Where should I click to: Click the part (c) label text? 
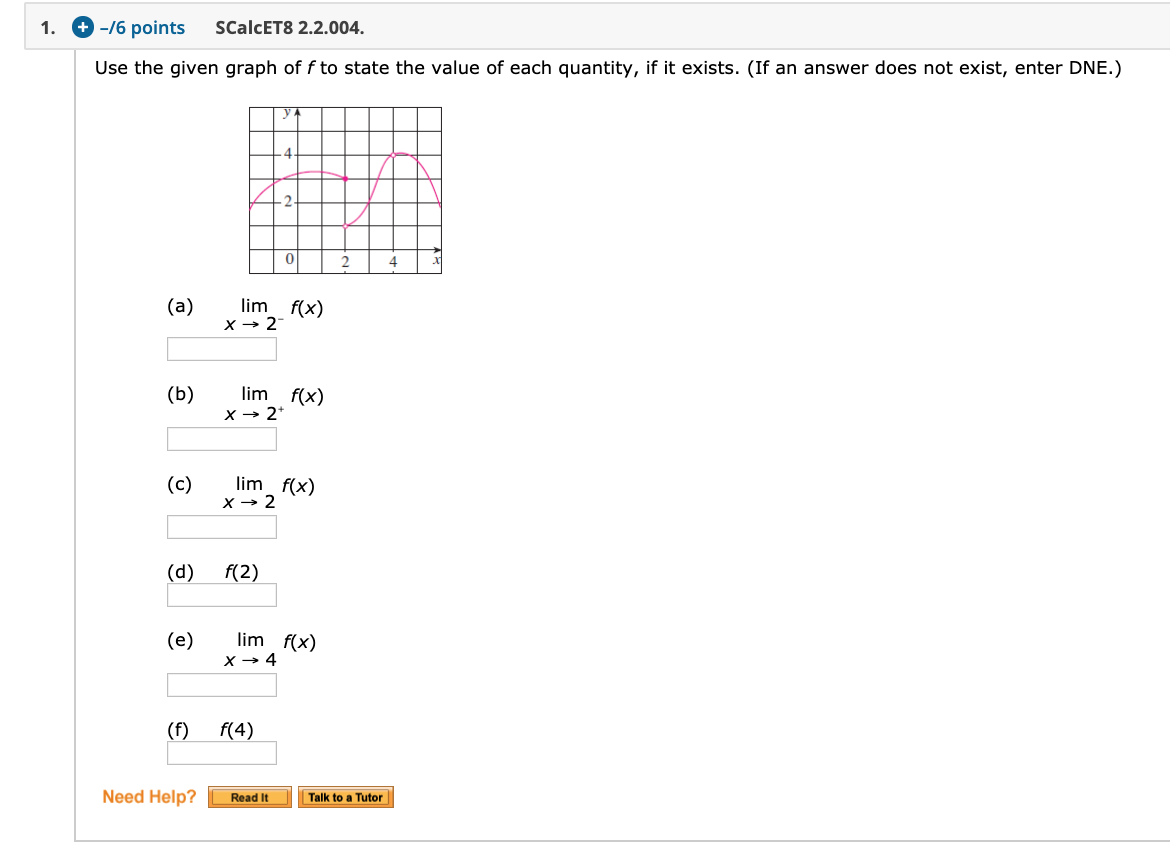(178, 485)
